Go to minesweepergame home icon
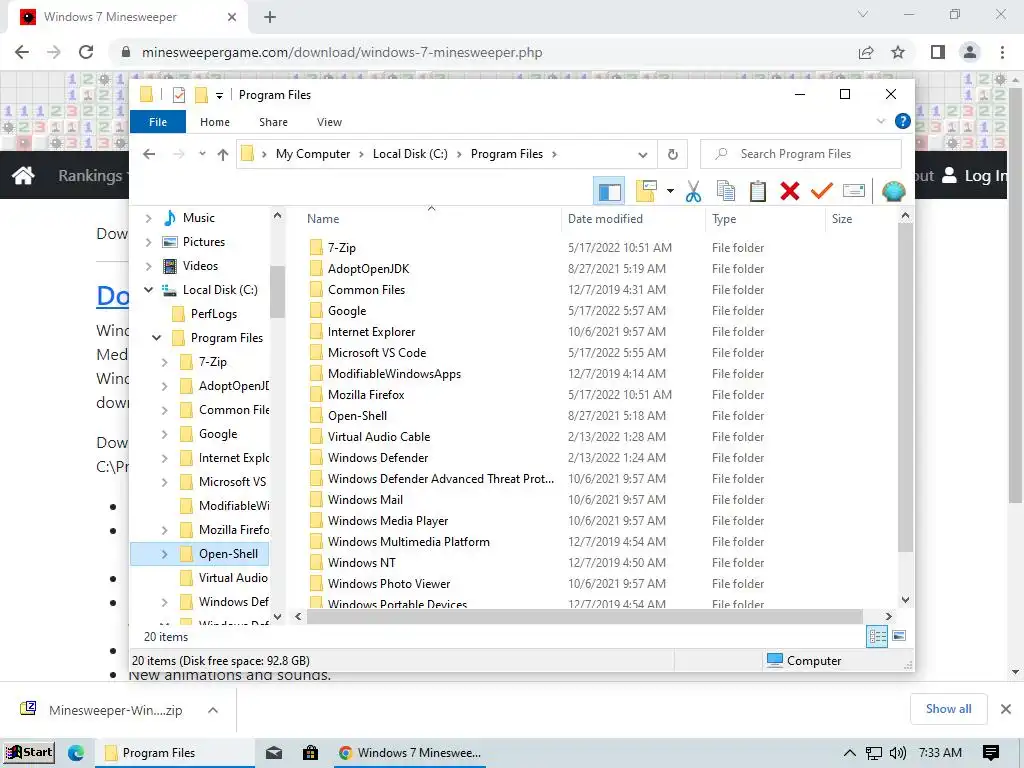 pyautogui.click(x=23, y=175)
